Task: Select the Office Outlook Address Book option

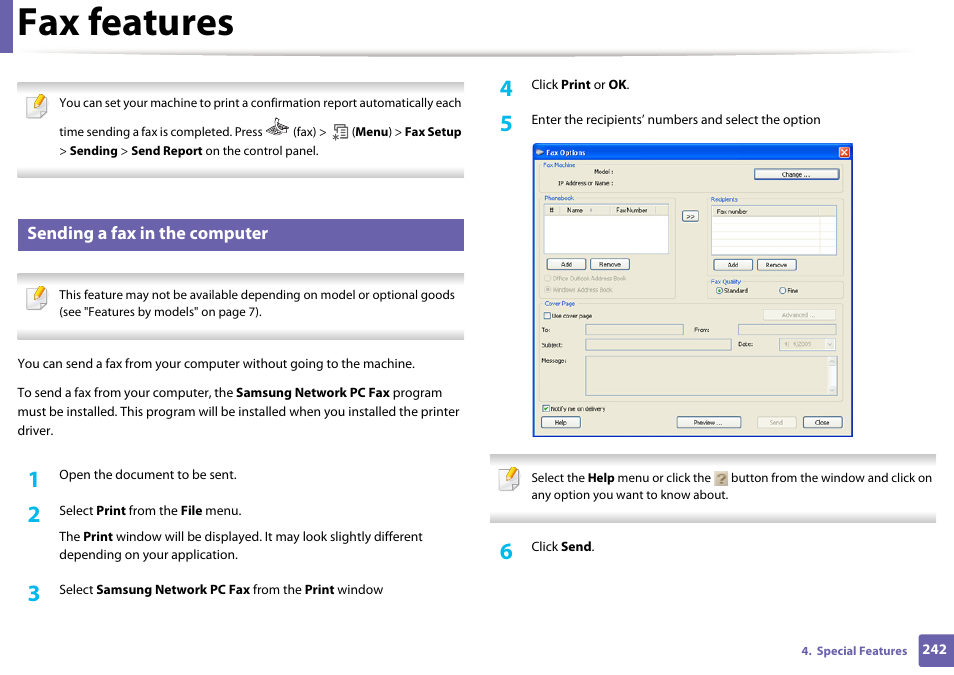Action: click(548, 278)
